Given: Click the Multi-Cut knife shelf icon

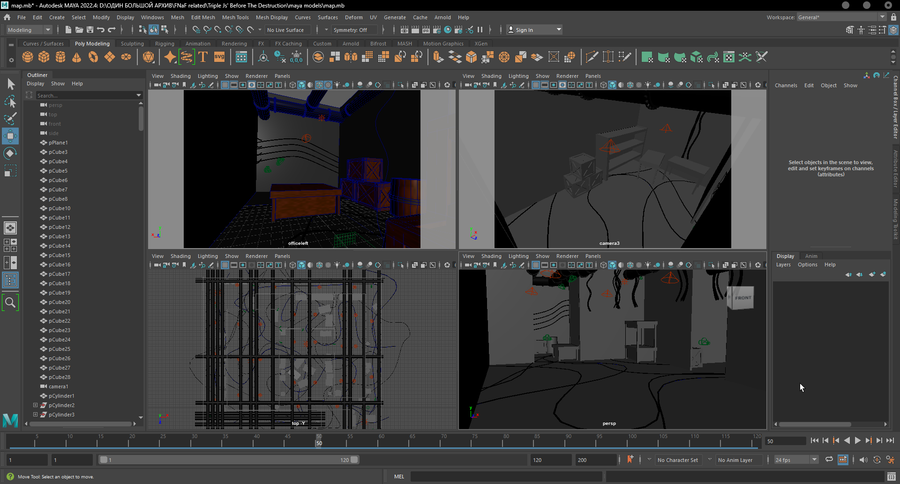Looking at the screenshot, I should (x=591, y=57).
